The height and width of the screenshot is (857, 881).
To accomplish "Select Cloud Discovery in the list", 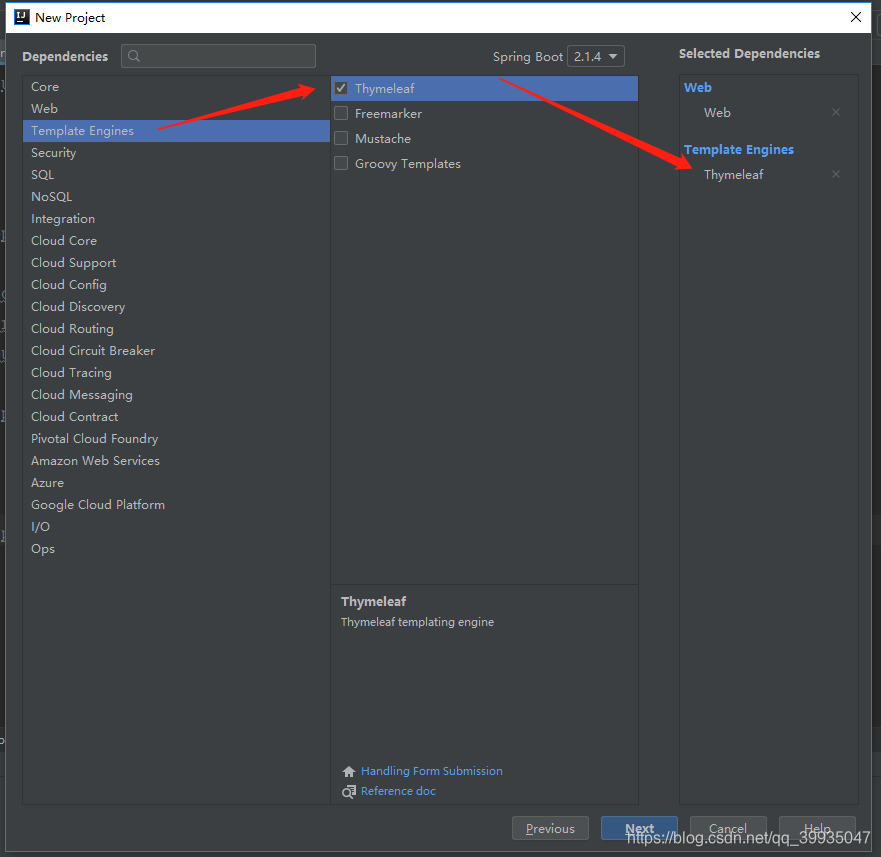I will [176, 307].
